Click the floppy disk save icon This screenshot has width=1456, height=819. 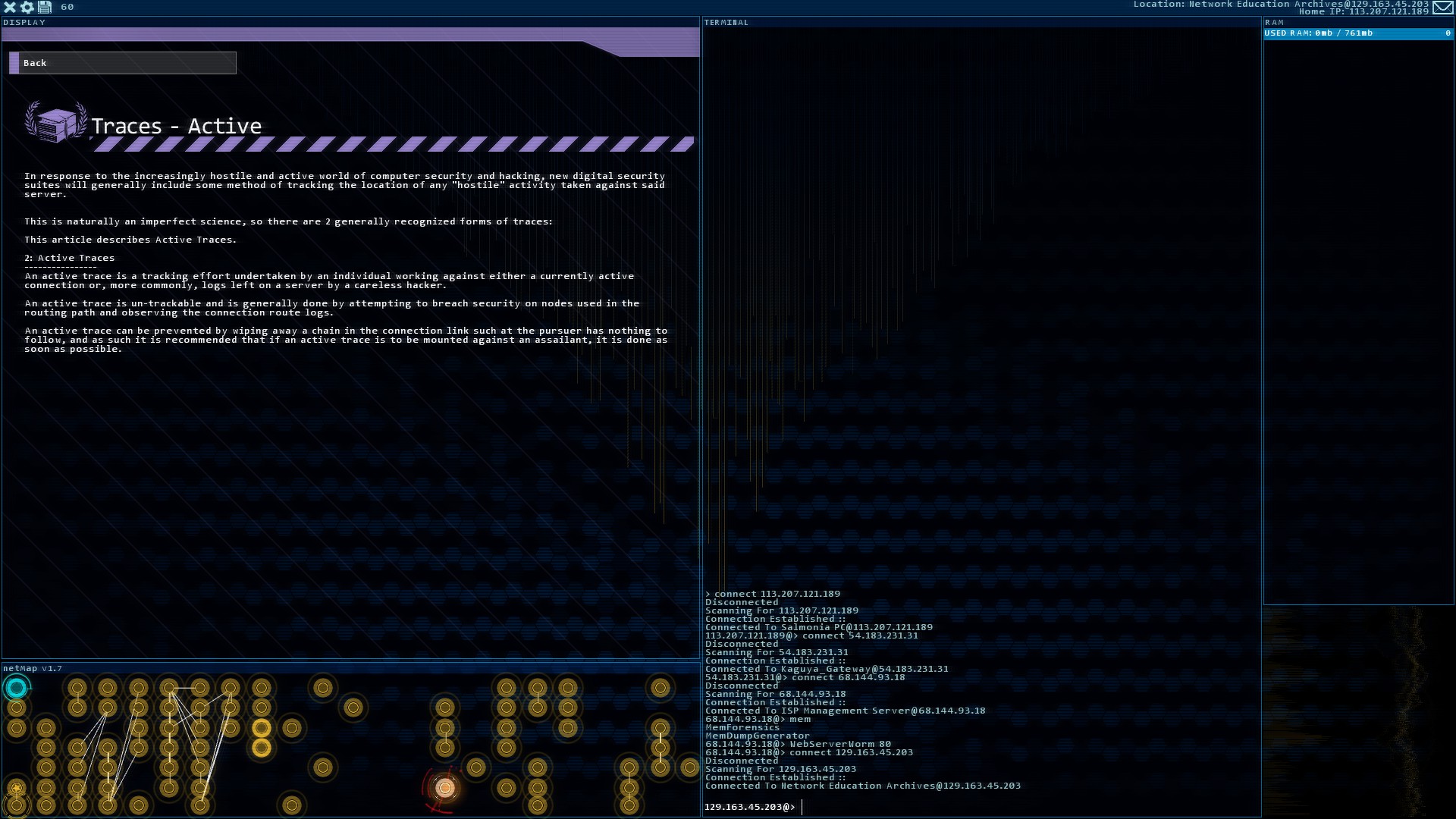coord(45,7)
